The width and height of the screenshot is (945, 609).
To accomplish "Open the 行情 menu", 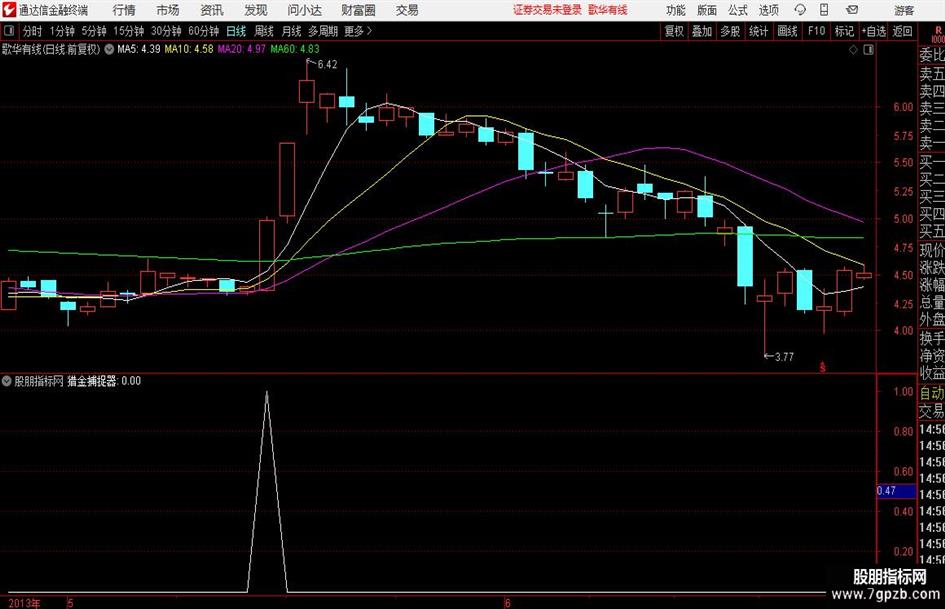I will pos(124,10).
